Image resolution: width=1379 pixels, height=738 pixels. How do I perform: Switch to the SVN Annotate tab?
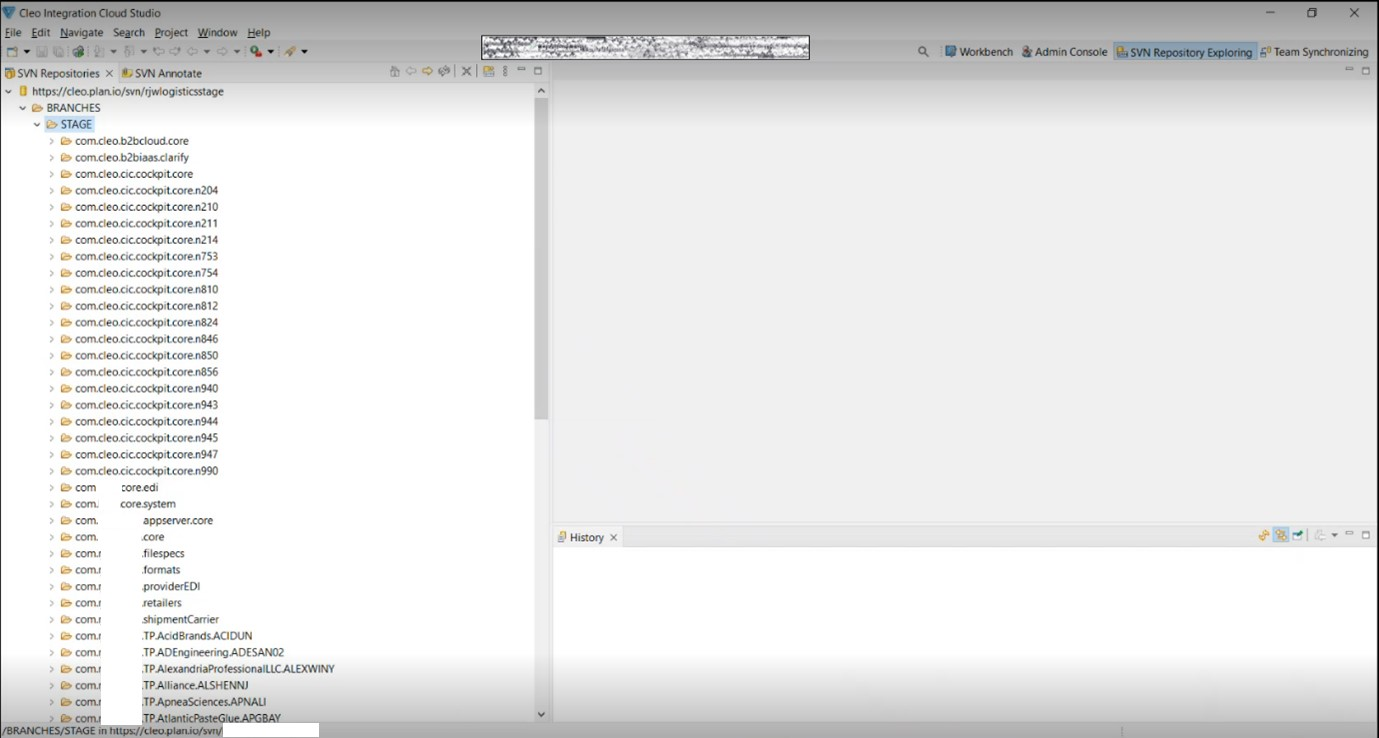tap(161, 73)
